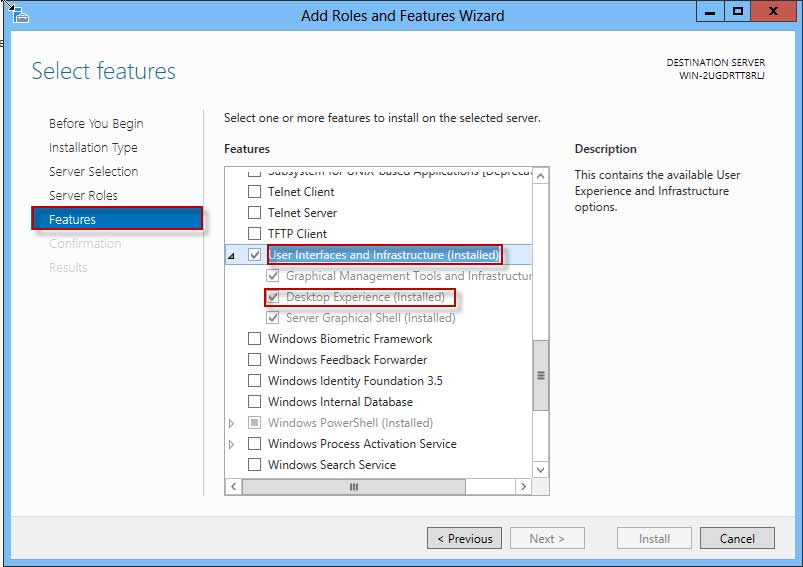803x567 pixels.
Task: Click the horizontal scrollbar thumb
Action: [354, 487]
